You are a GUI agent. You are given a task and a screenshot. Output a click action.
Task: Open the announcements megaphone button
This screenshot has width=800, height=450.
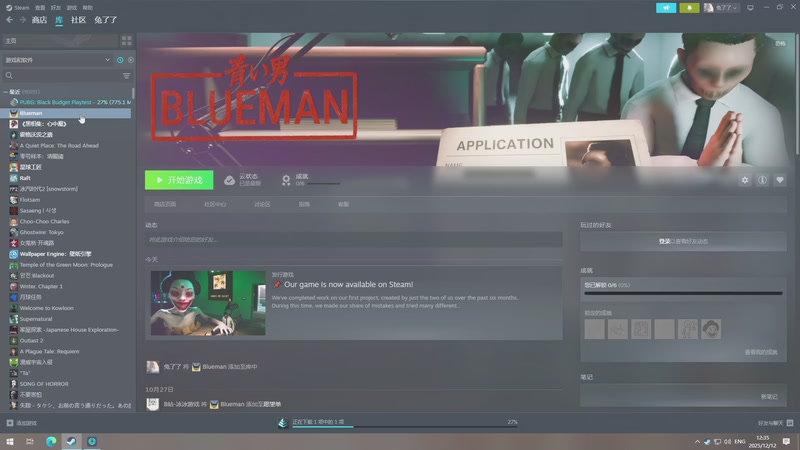[x=666, y=8]
